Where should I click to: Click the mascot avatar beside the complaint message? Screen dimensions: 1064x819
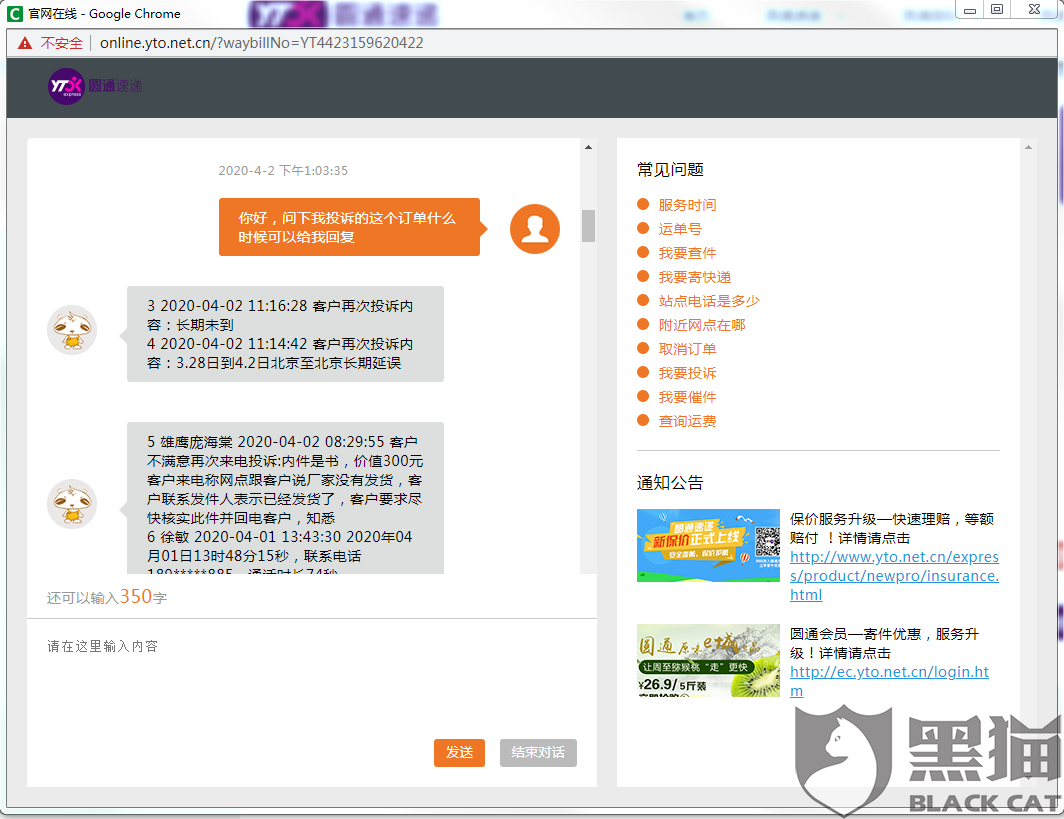(71, 329)
